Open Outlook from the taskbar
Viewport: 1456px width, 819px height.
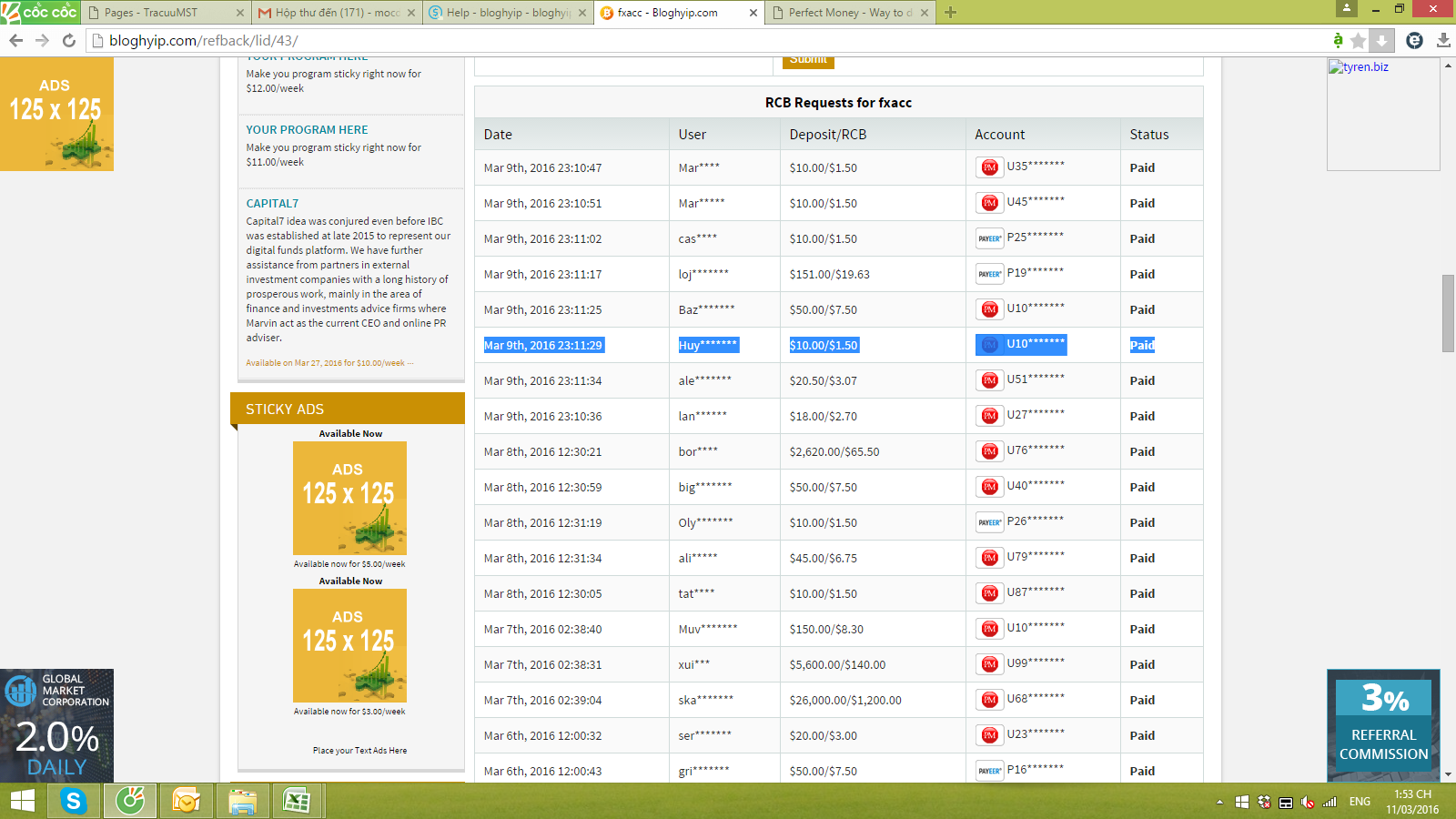coord(186,801)
